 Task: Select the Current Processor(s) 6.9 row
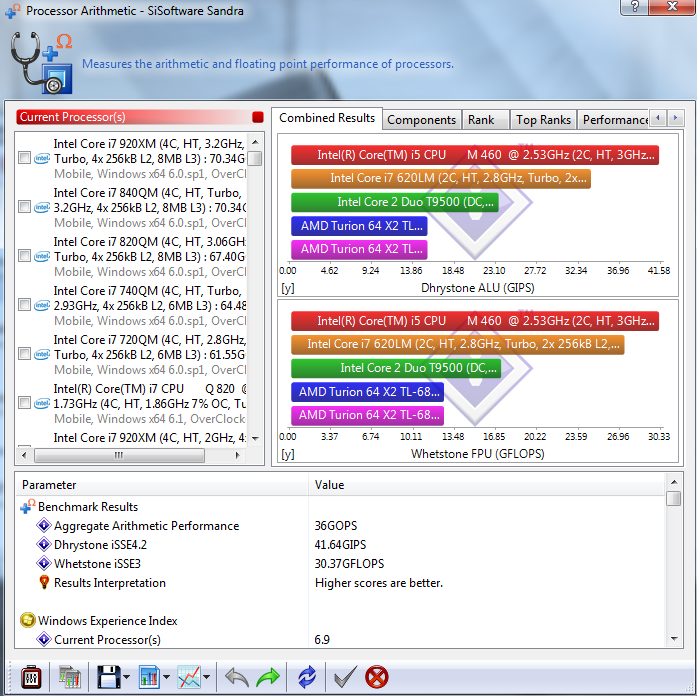(340, 640)
